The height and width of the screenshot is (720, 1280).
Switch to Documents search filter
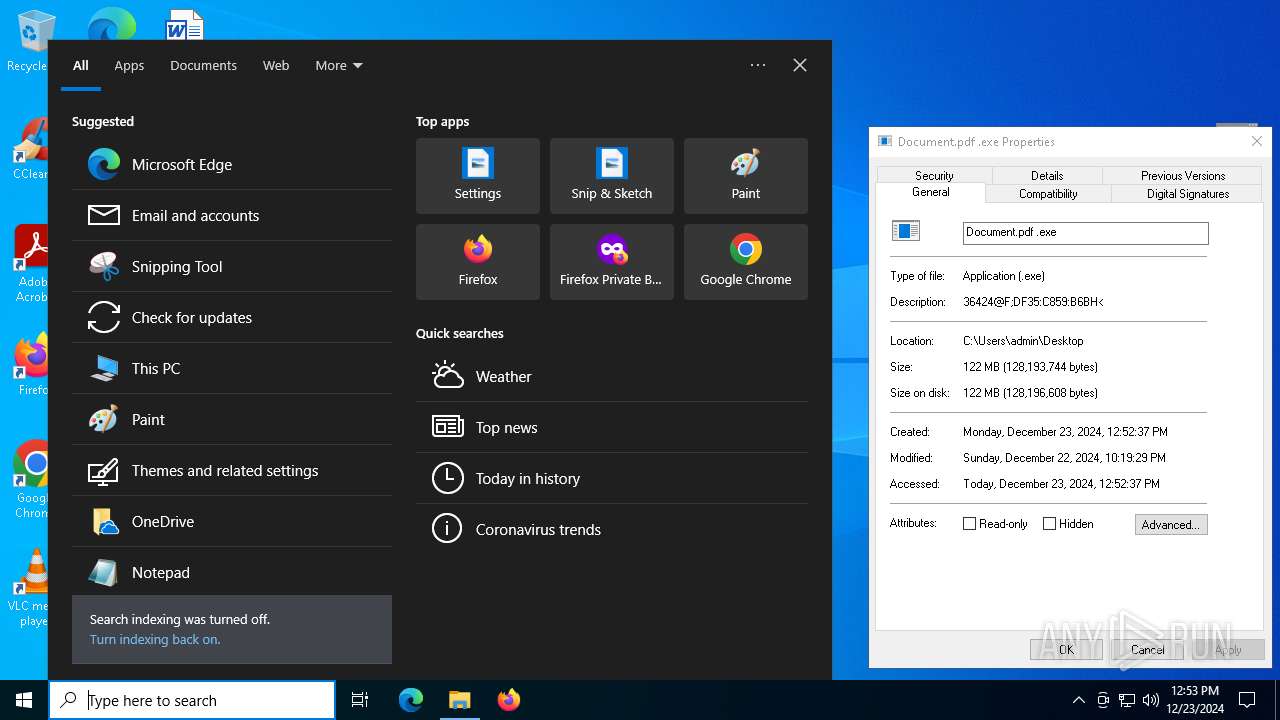point(203,65)
